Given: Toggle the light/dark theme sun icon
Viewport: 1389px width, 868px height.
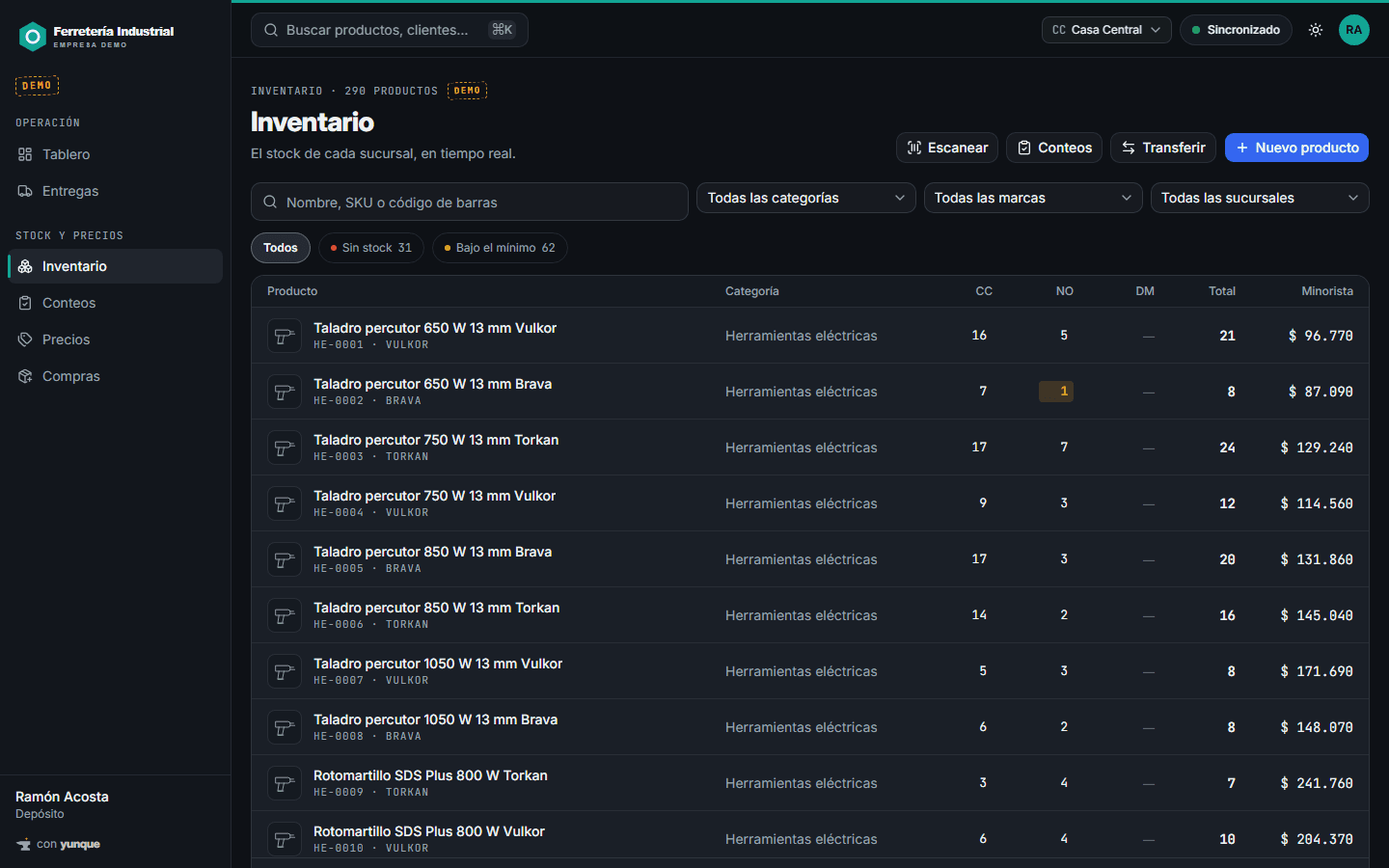Looking at the screenshot, I should tap(1316, 30).
